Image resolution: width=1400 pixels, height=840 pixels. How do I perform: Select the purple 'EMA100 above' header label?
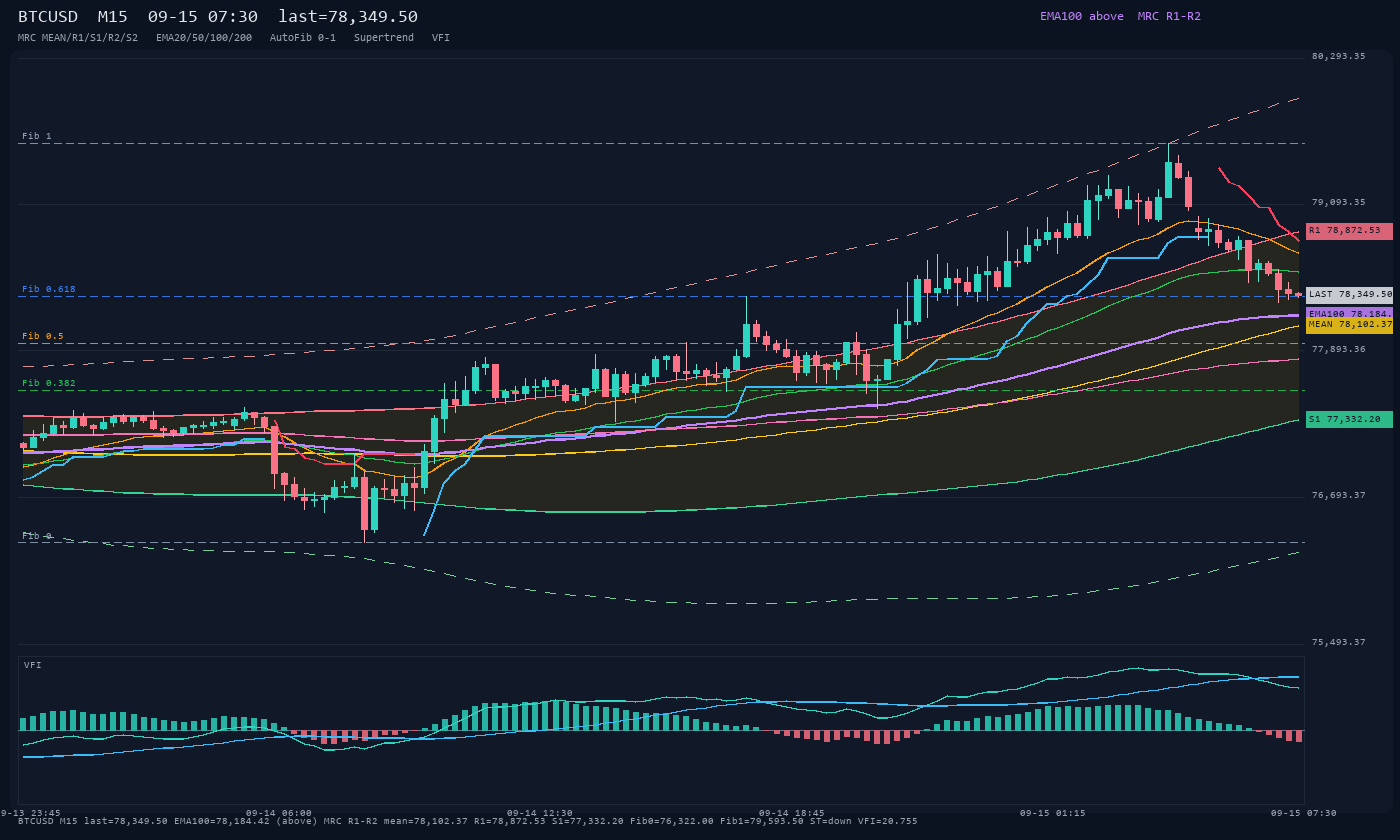point(1082,16)
